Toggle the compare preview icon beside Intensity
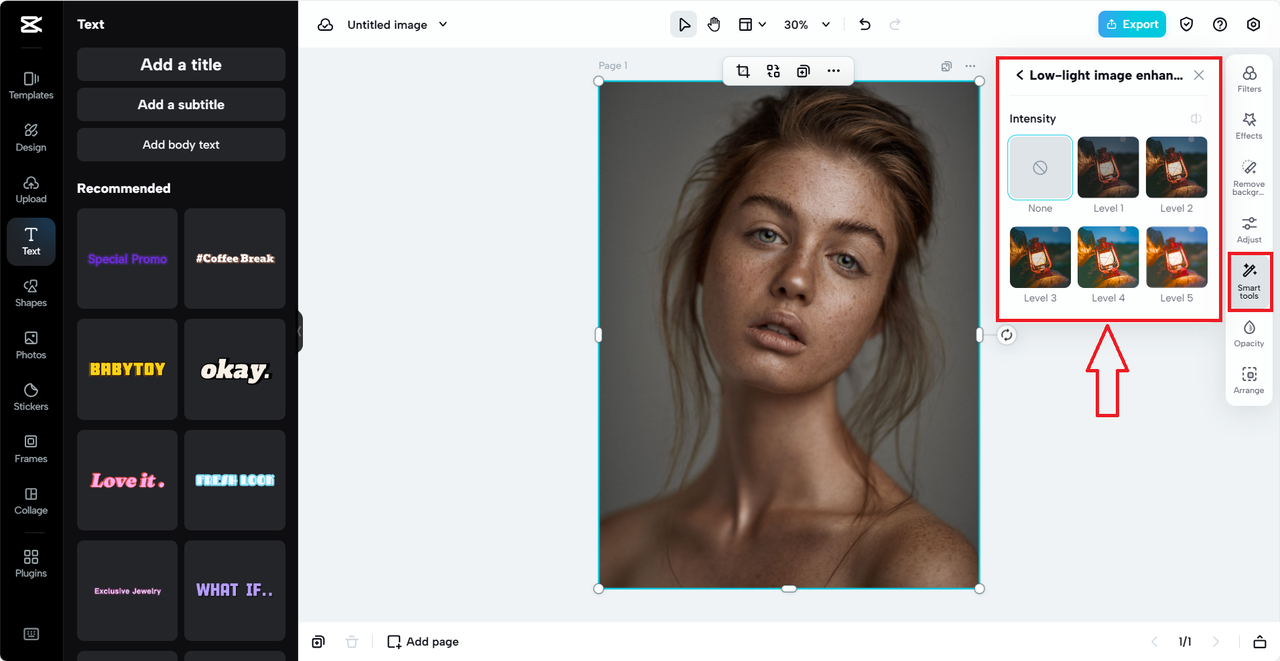Screen dimensions: 1280x661 point(1196,119)
